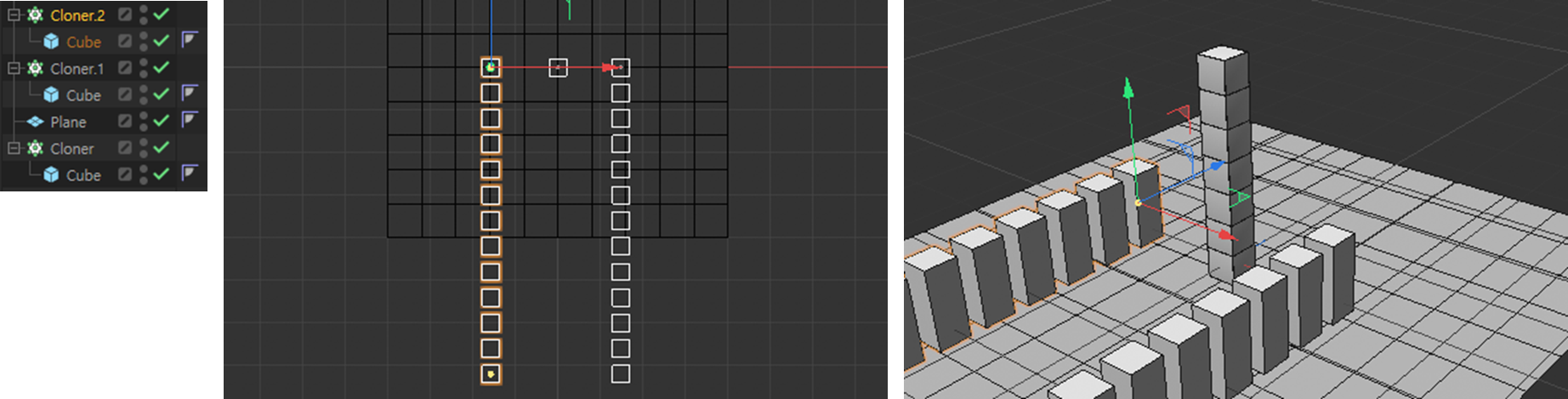
Task: Click the bottom Cloner object icon
Action: coord(35,148)
